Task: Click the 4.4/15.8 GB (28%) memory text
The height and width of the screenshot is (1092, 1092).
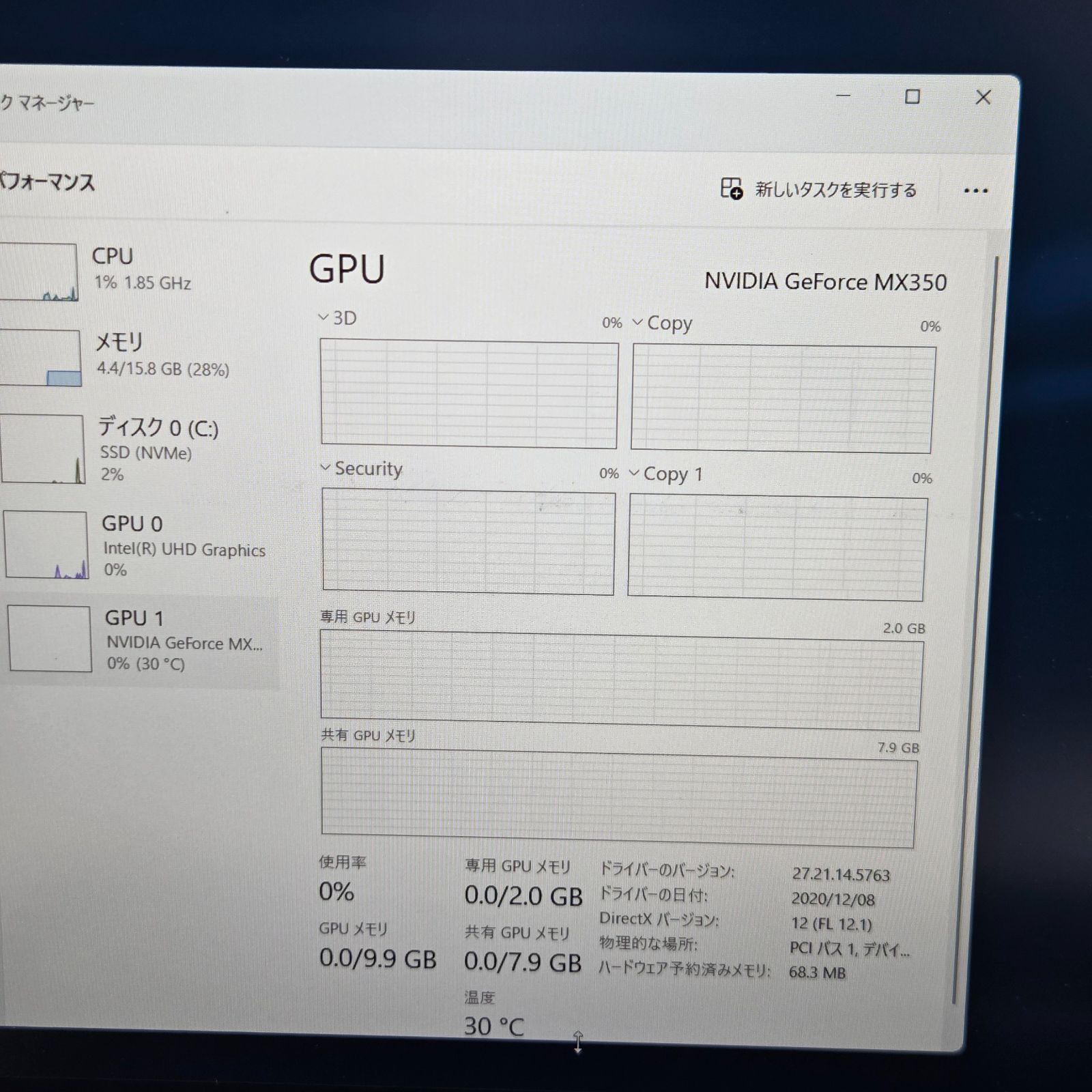Action: [x=163, y=369]
